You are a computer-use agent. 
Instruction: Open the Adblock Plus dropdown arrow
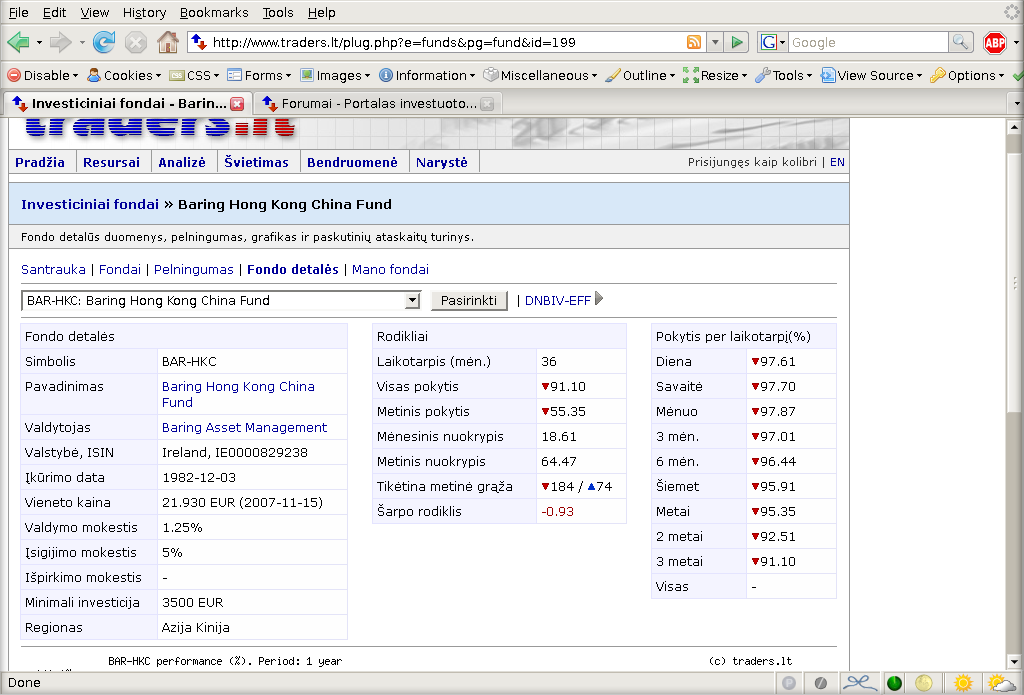pyautogui.click(x=1016, y=43)
